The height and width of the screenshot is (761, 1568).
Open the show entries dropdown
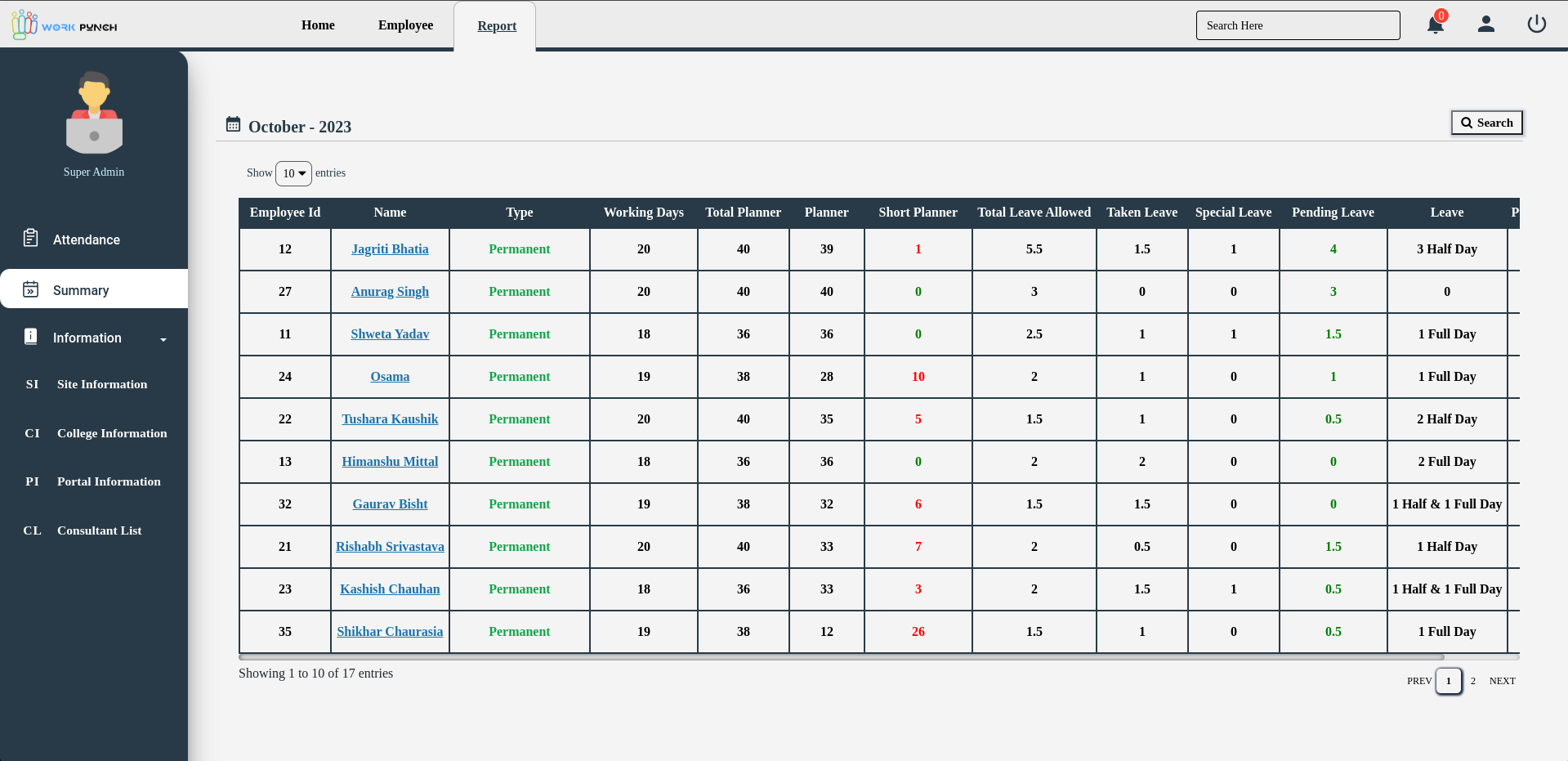293,173
